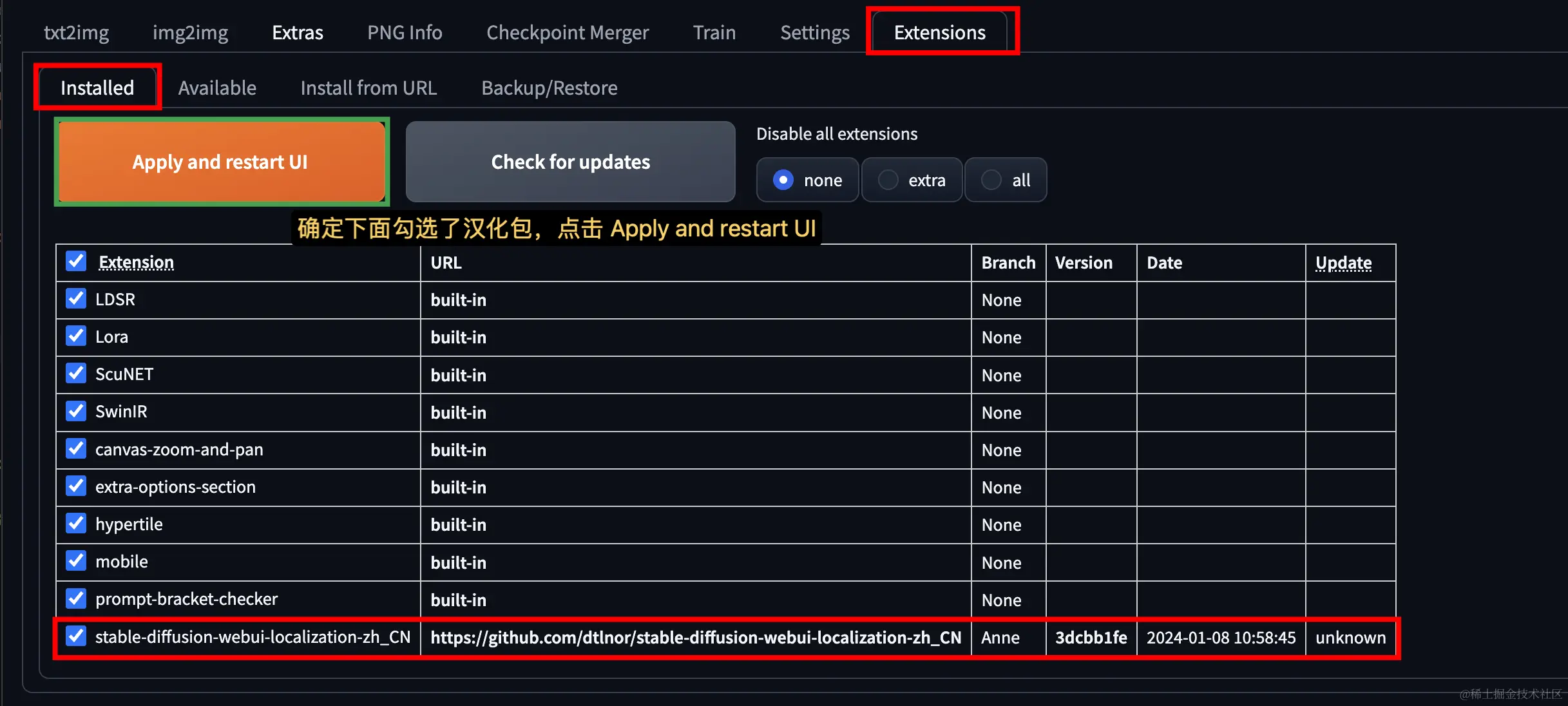Open the Install from URL tab
Image resolution: width=1568 pixels, height=706 pixels.
tap(368, 88)
